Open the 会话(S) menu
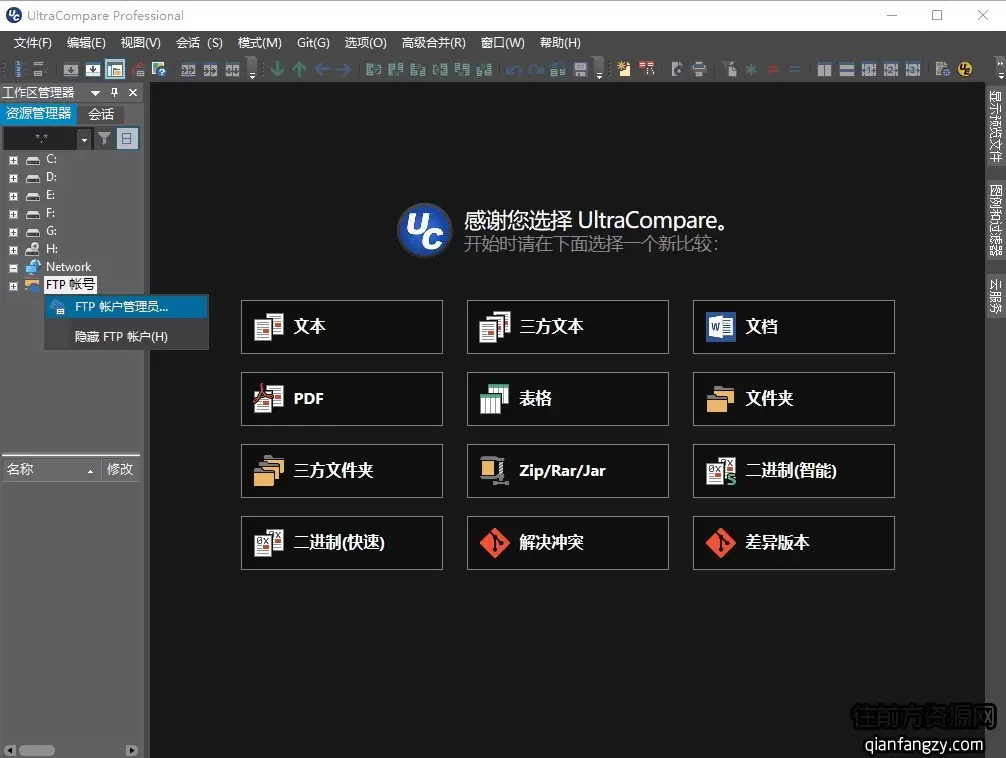Screen dimensions: 1006x758 click(199, 42)
